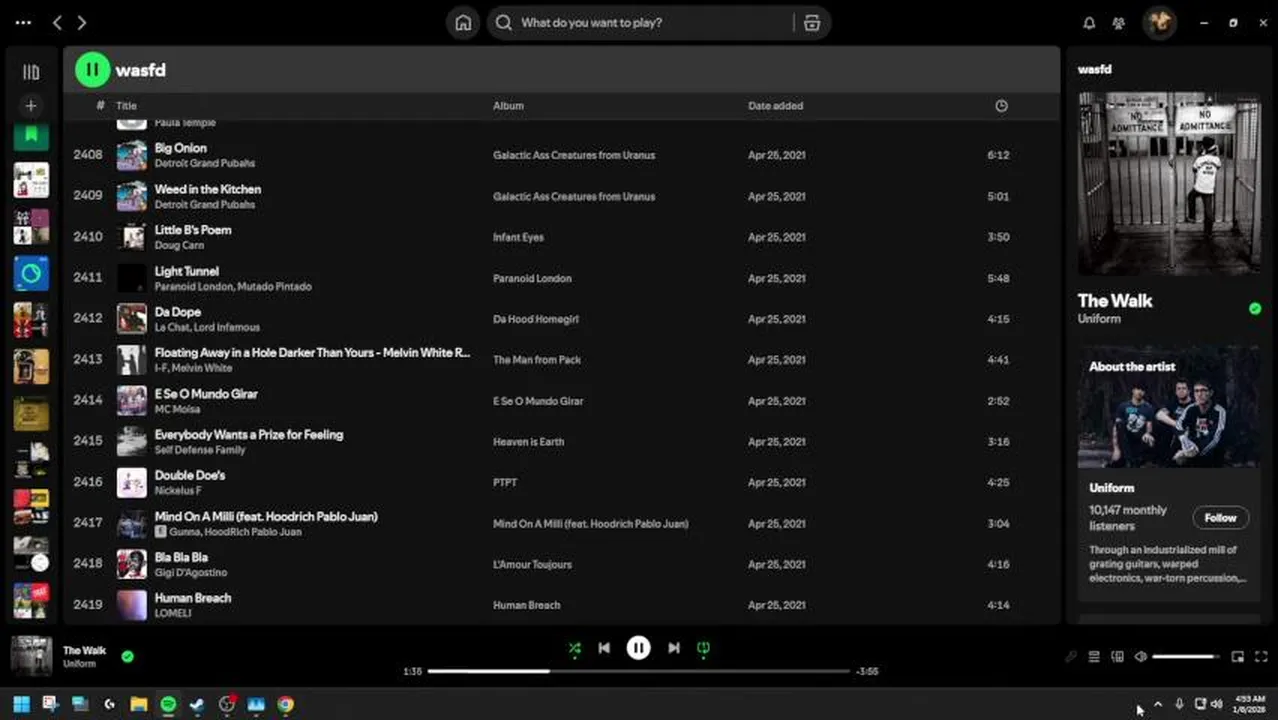The image size is (1278, 720).
Task: Open artist Self Defense Family
Action: 199,450
